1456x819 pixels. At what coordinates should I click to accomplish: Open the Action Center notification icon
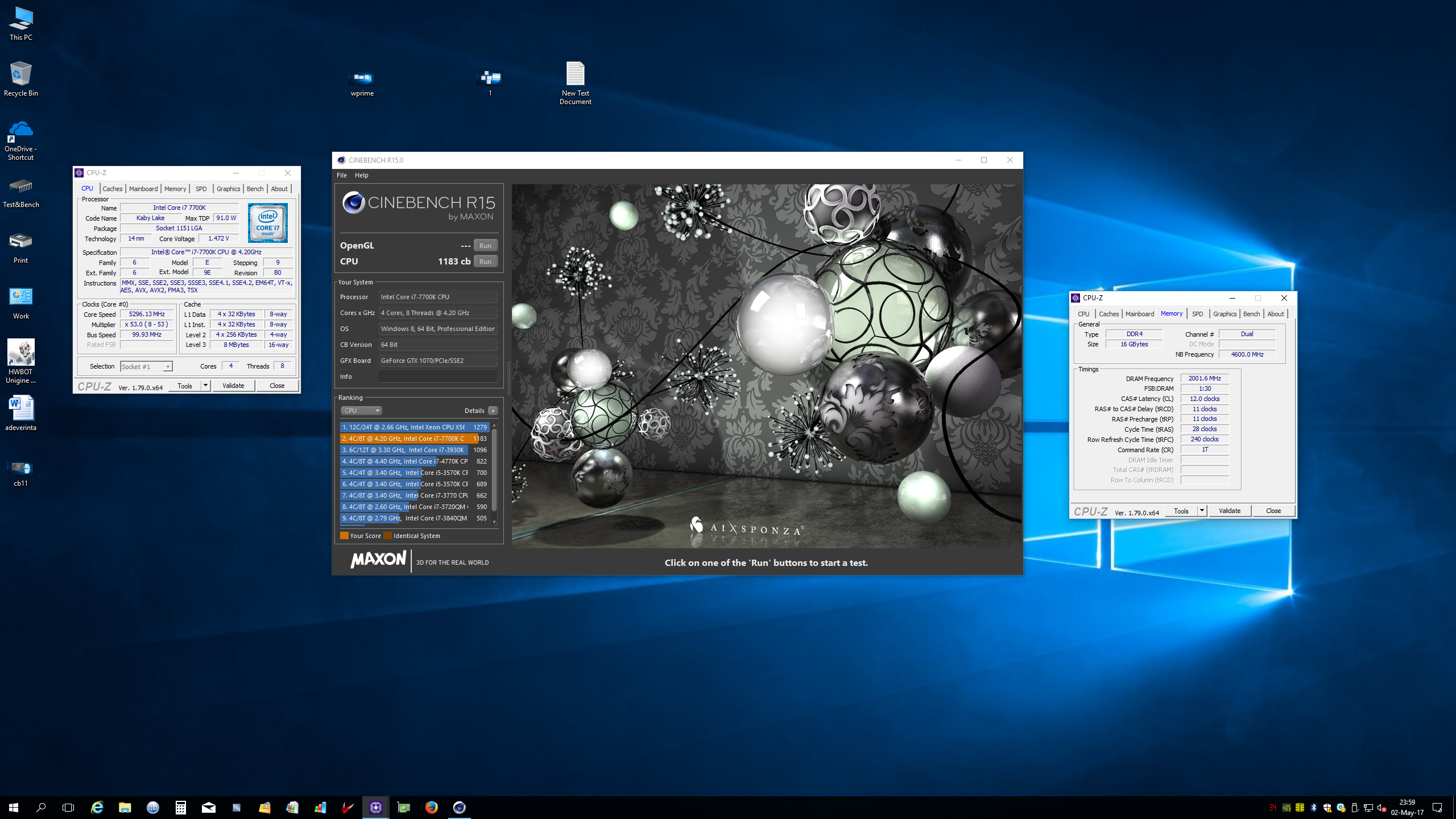[x=1437, y=808]
